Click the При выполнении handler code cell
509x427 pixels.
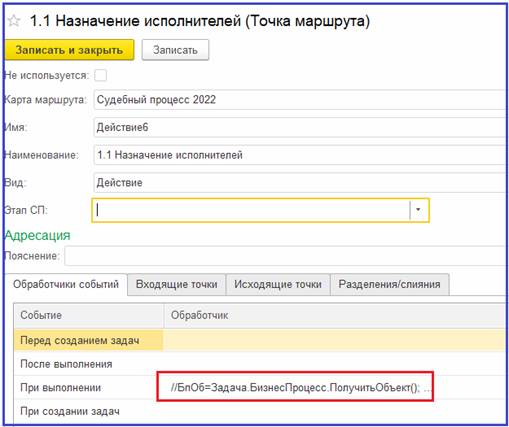pyautogui.click(x=295, y=387)
